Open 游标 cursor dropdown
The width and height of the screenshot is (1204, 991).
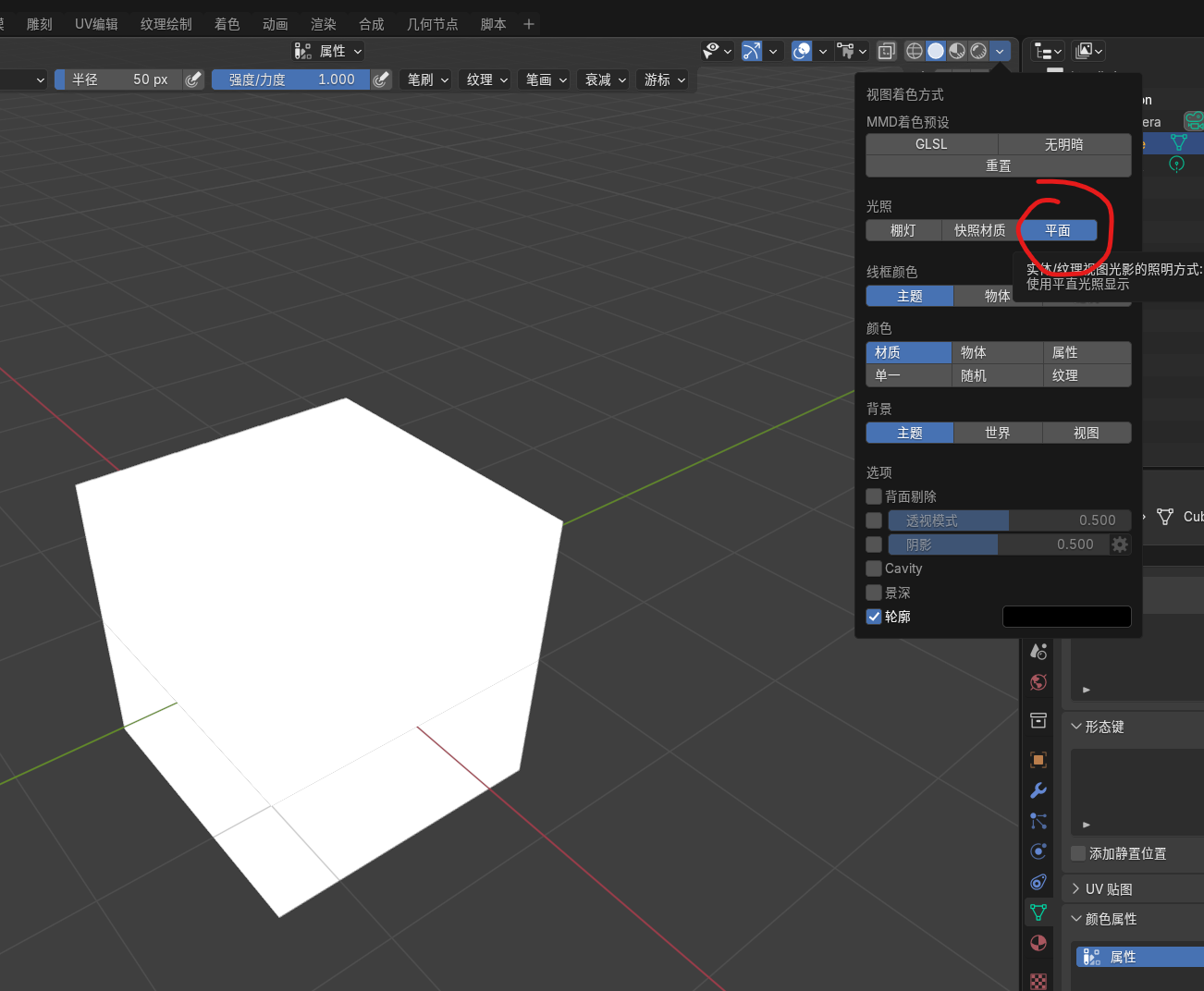pyautogui.click(x=663, y=80)
